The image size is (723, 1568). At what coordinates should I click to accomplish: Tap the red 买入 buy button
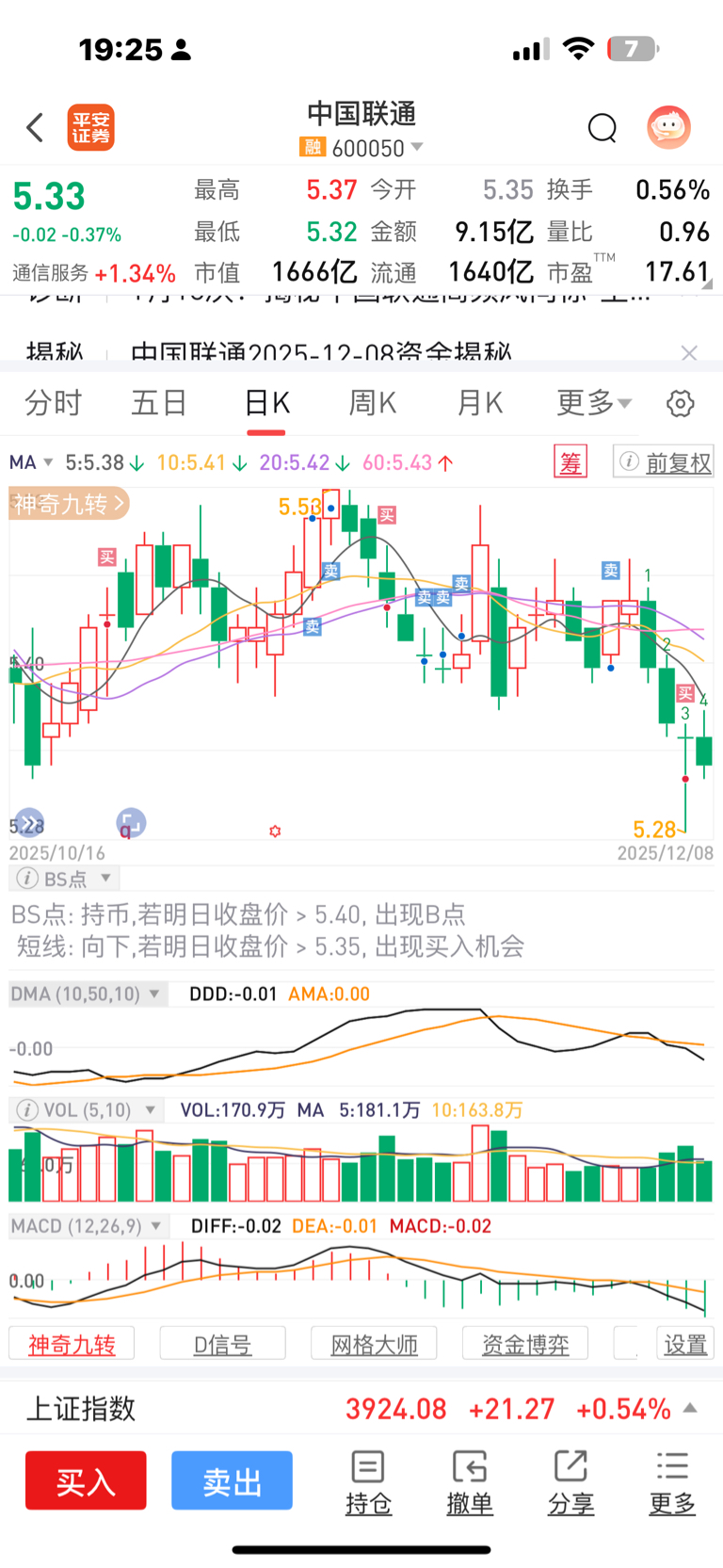click(x=86, y=1481)
